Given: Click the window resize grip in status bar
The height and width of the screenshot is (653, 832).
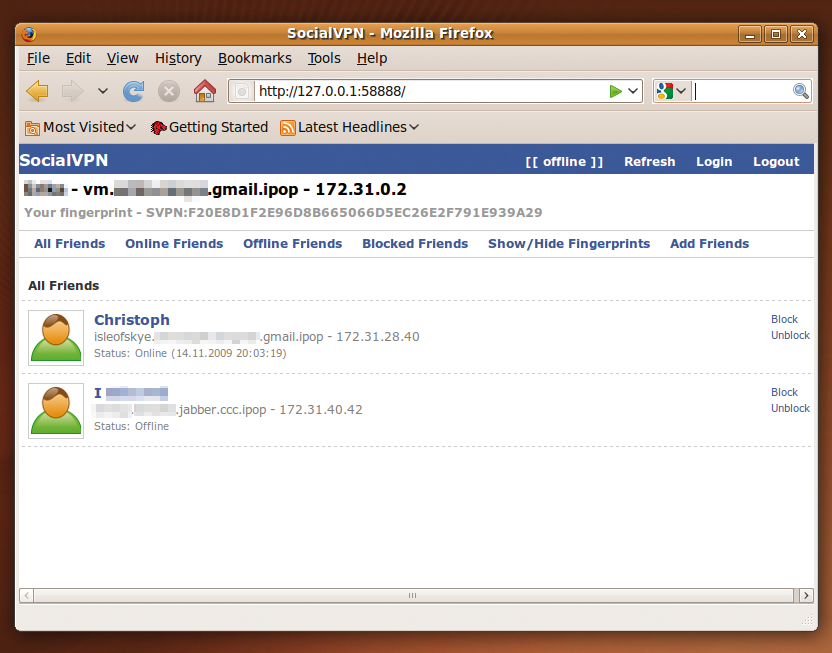Looking at the screenshot, I should [x=807, y=619].
